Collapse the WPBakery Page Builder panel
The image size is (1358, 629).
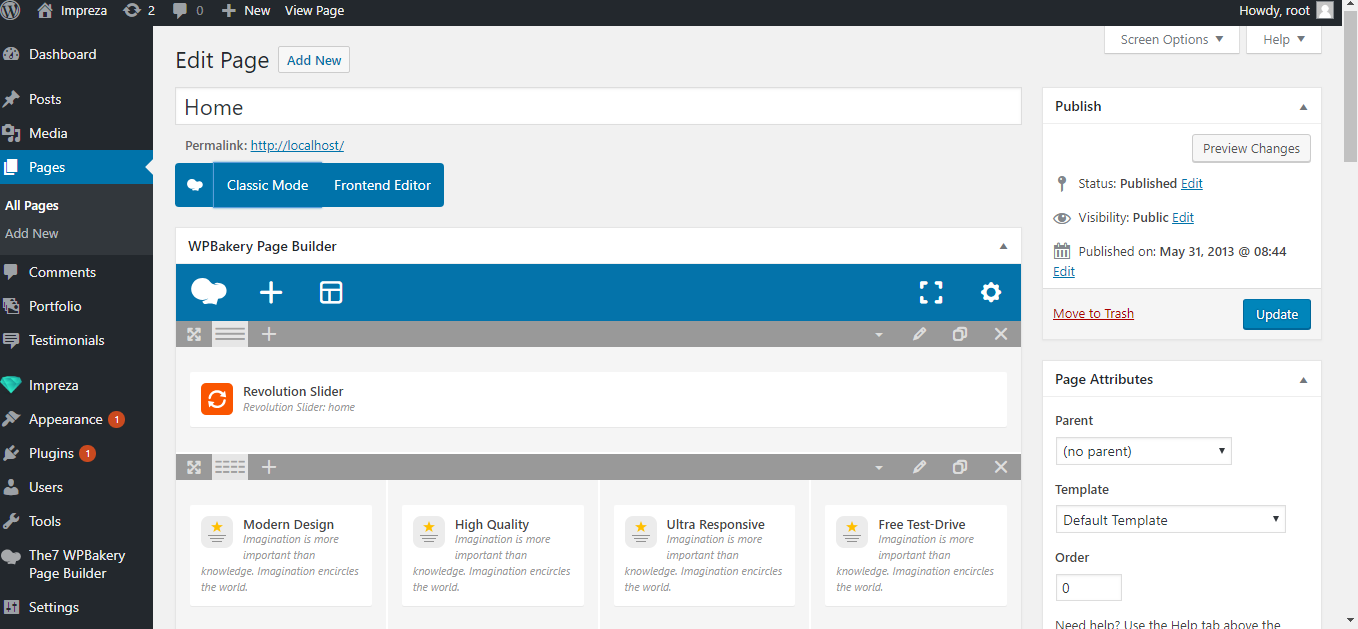click(x=1003, y=246)
